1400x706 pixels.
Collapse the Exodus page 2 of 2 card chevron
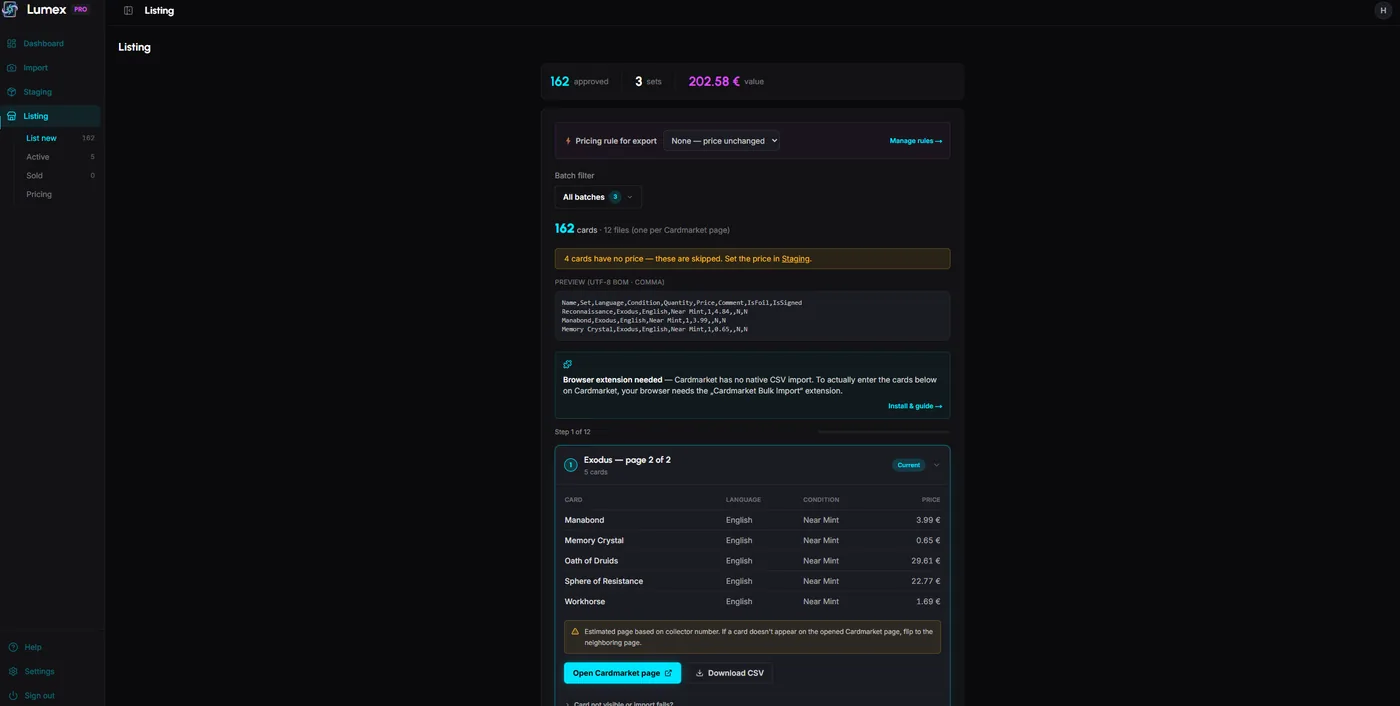point(937,465)
